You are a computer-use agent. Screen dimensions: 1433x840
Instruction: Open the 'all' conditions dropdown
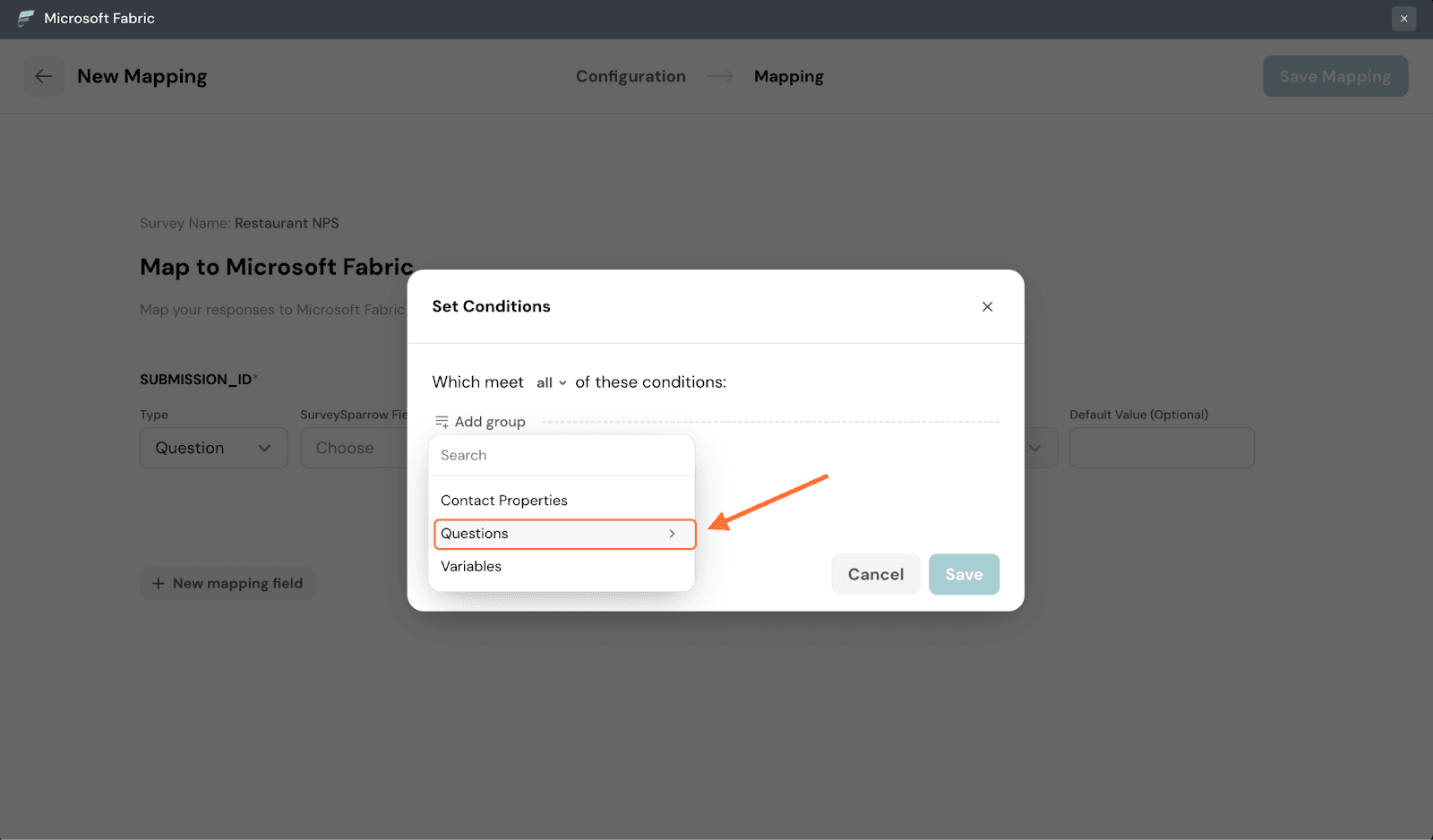tap(551, 383)
